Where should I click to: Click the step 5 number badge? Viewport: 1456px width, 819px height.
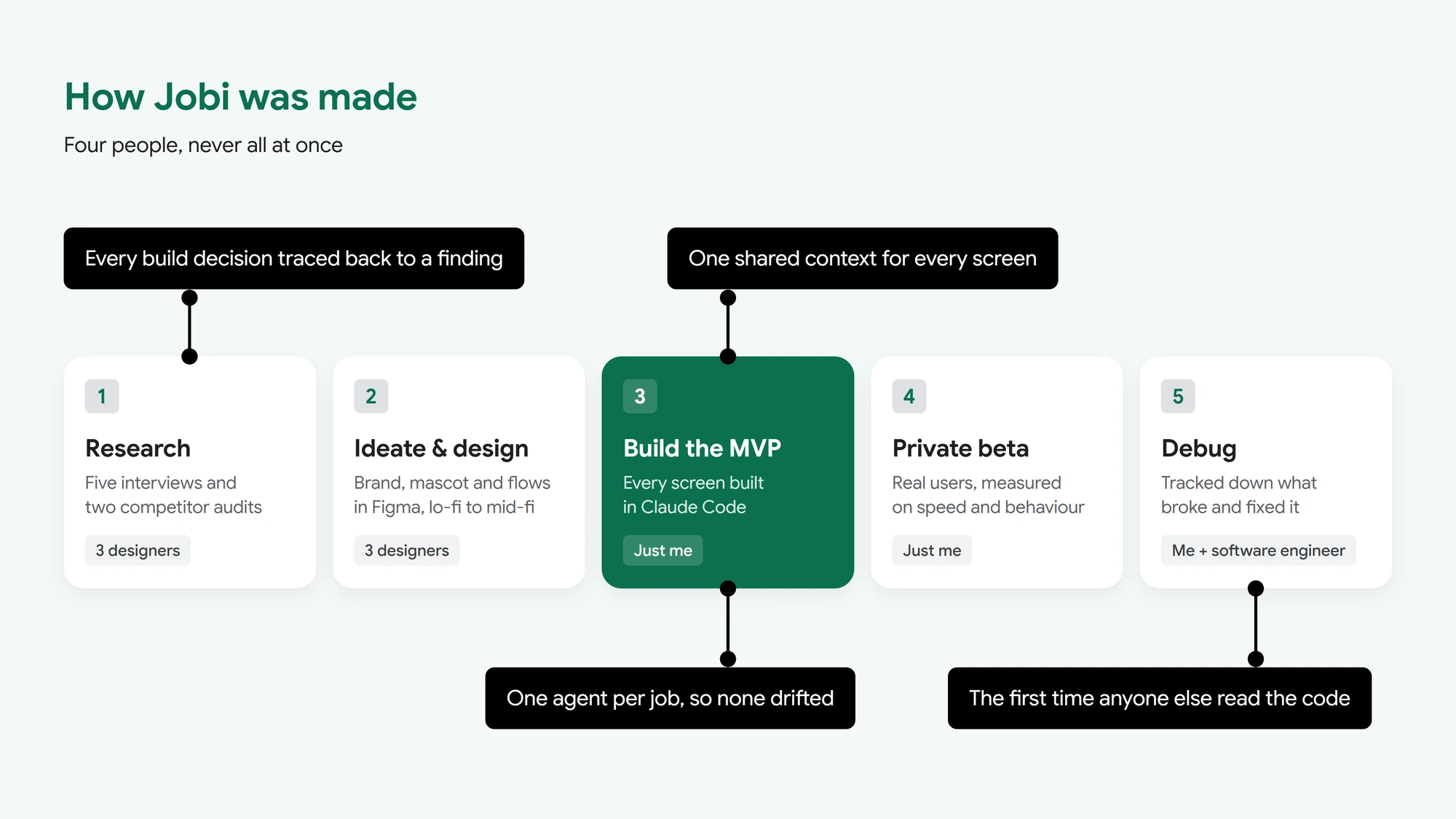[1178, 396]
